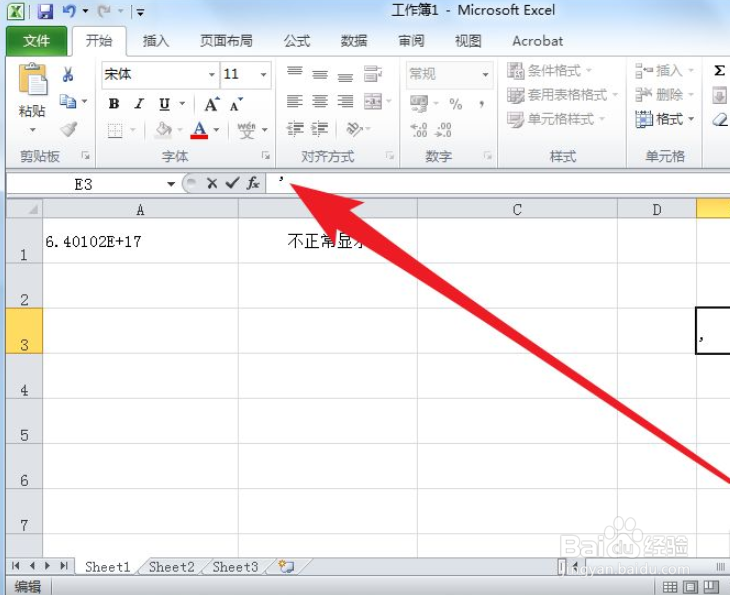
Task: Click the Save icon in quick access toolbar
Action: click(x=45, y=11)
